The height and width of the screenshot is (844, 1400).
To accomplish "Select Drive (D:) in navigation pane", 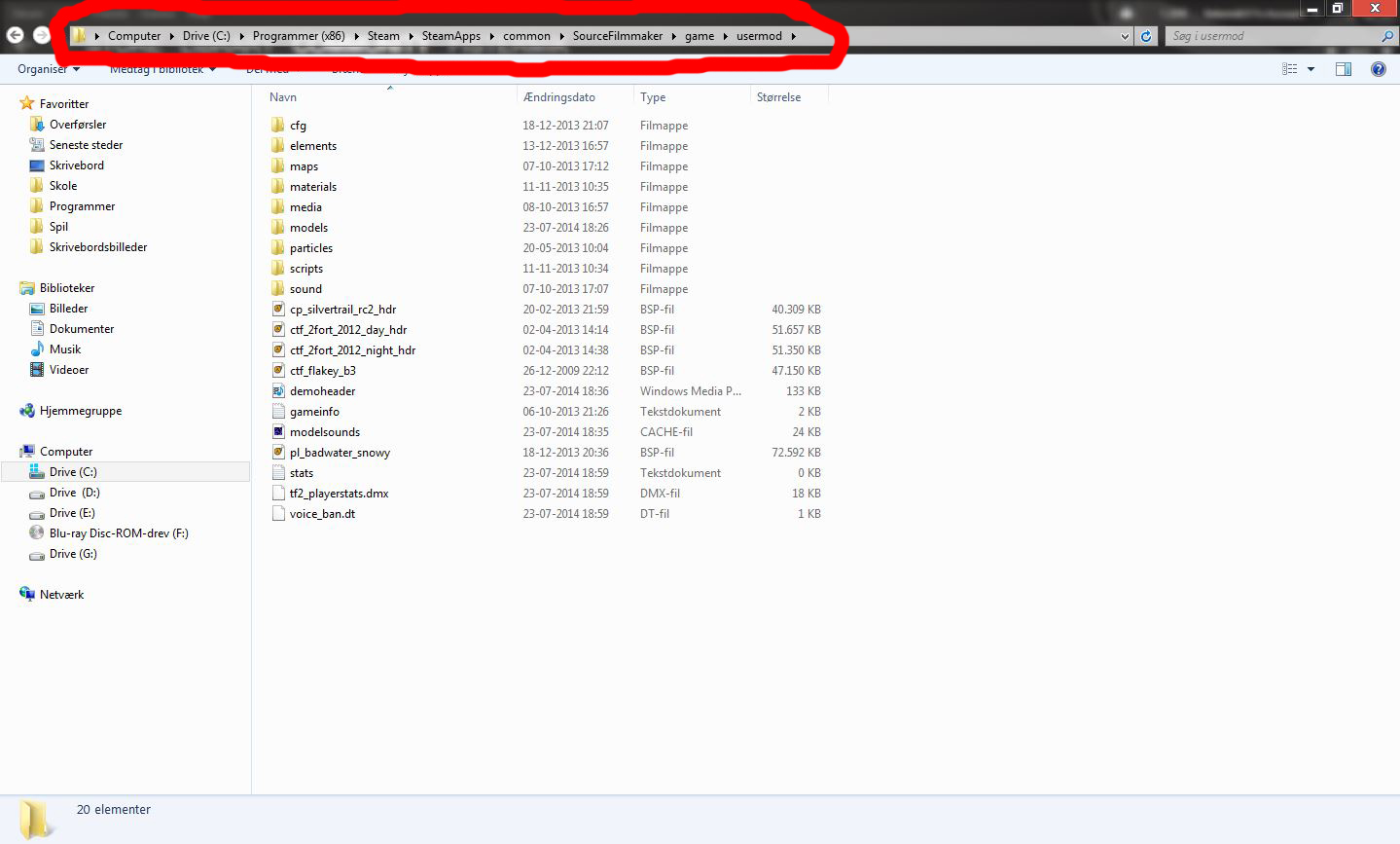I will [x=75, y=493].
